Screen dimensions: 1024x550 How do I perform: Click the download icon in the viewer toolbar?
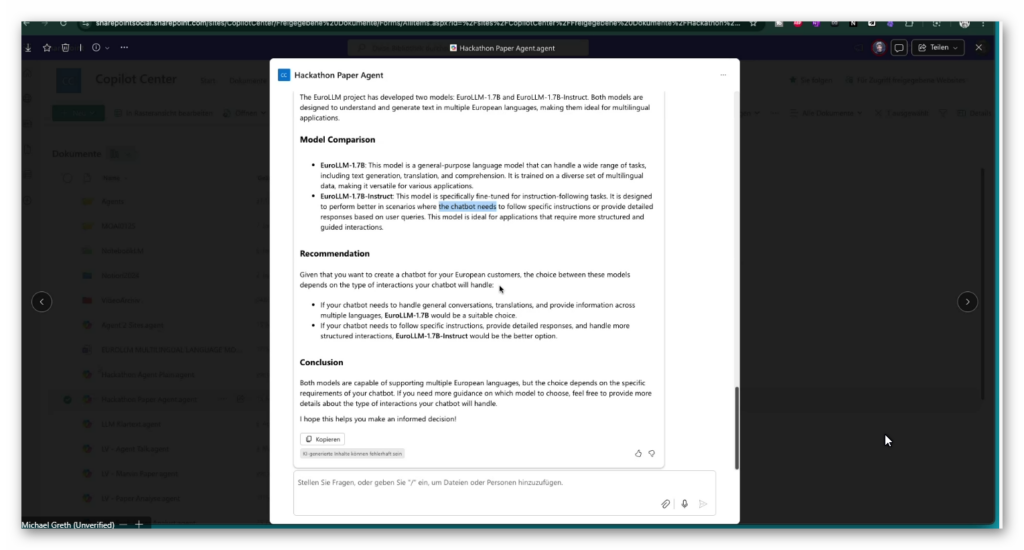click(x=28, y=48)
